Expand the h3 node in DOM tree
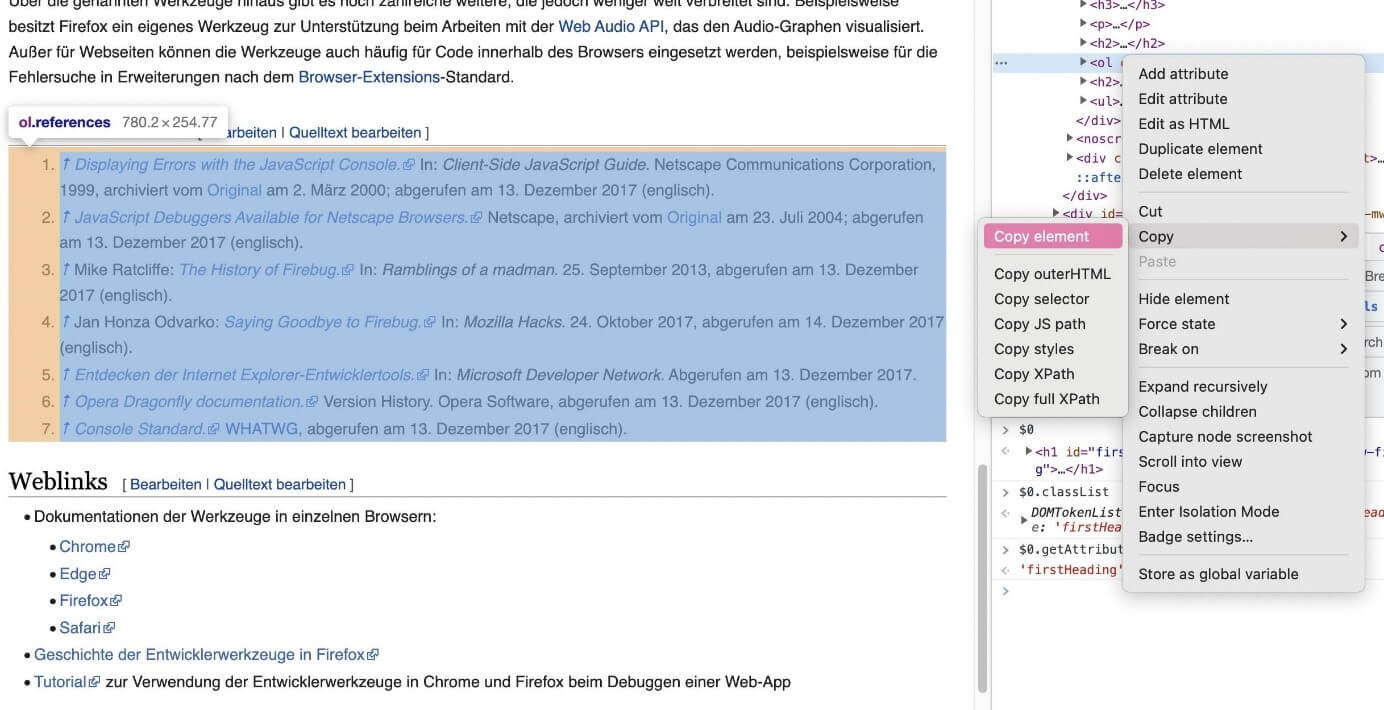The width and height of the screenshot is (1384, 710). (x=1084, y=5)
